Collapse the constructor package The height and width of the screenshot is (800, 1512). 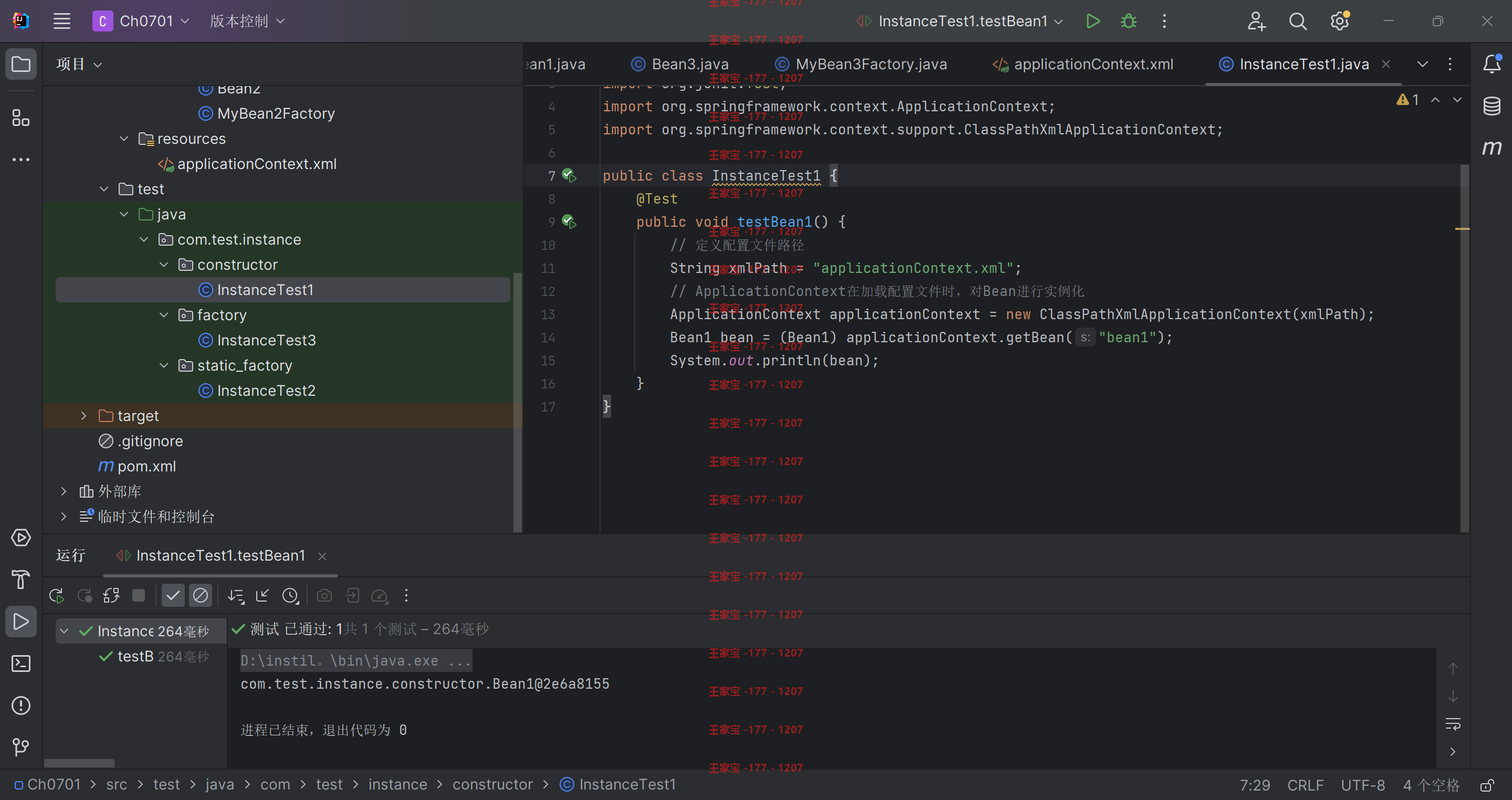click(164, 265)
